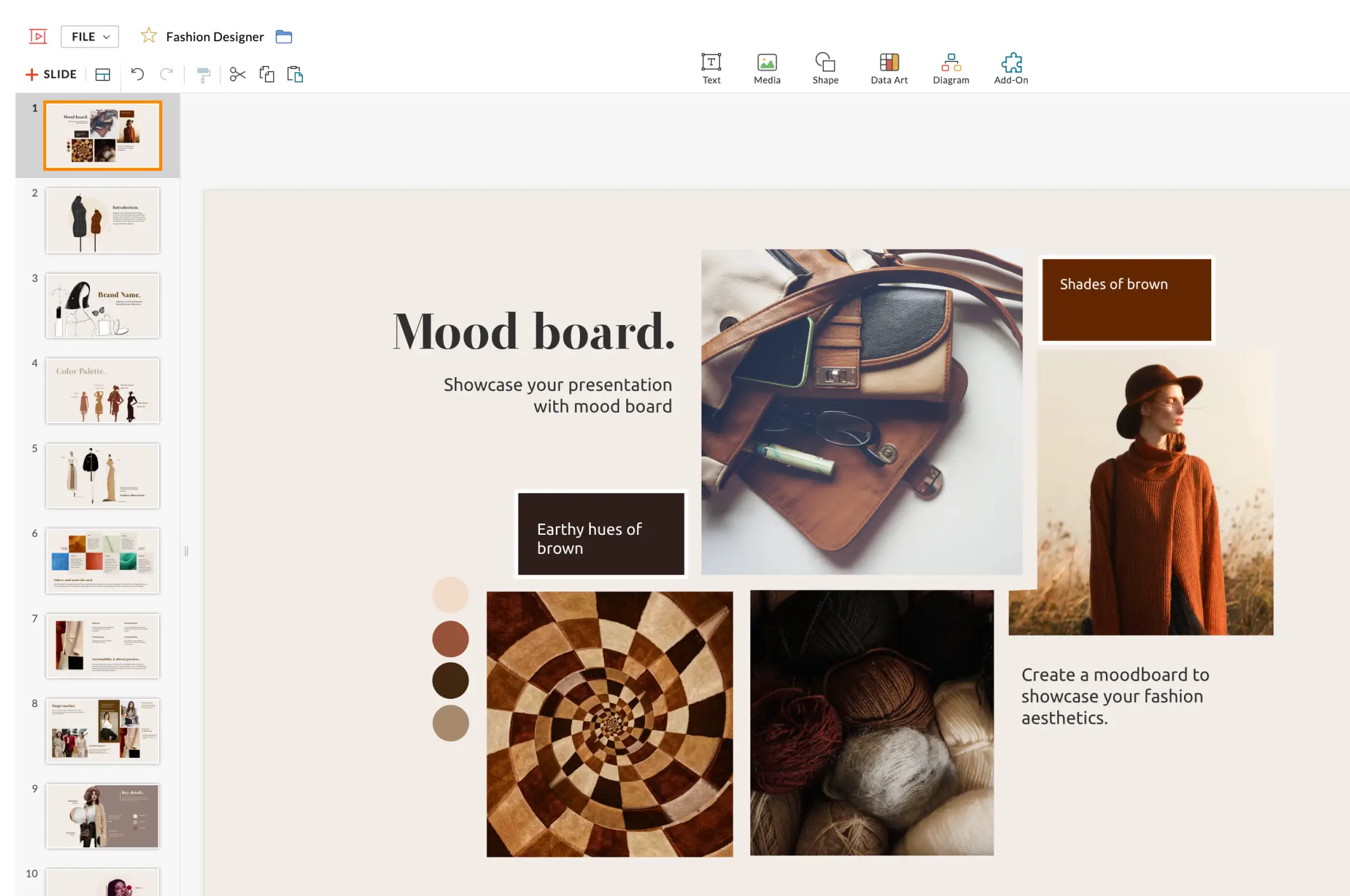
Task: Select slide 1 Mood board thumbnail
Action: 103,136
